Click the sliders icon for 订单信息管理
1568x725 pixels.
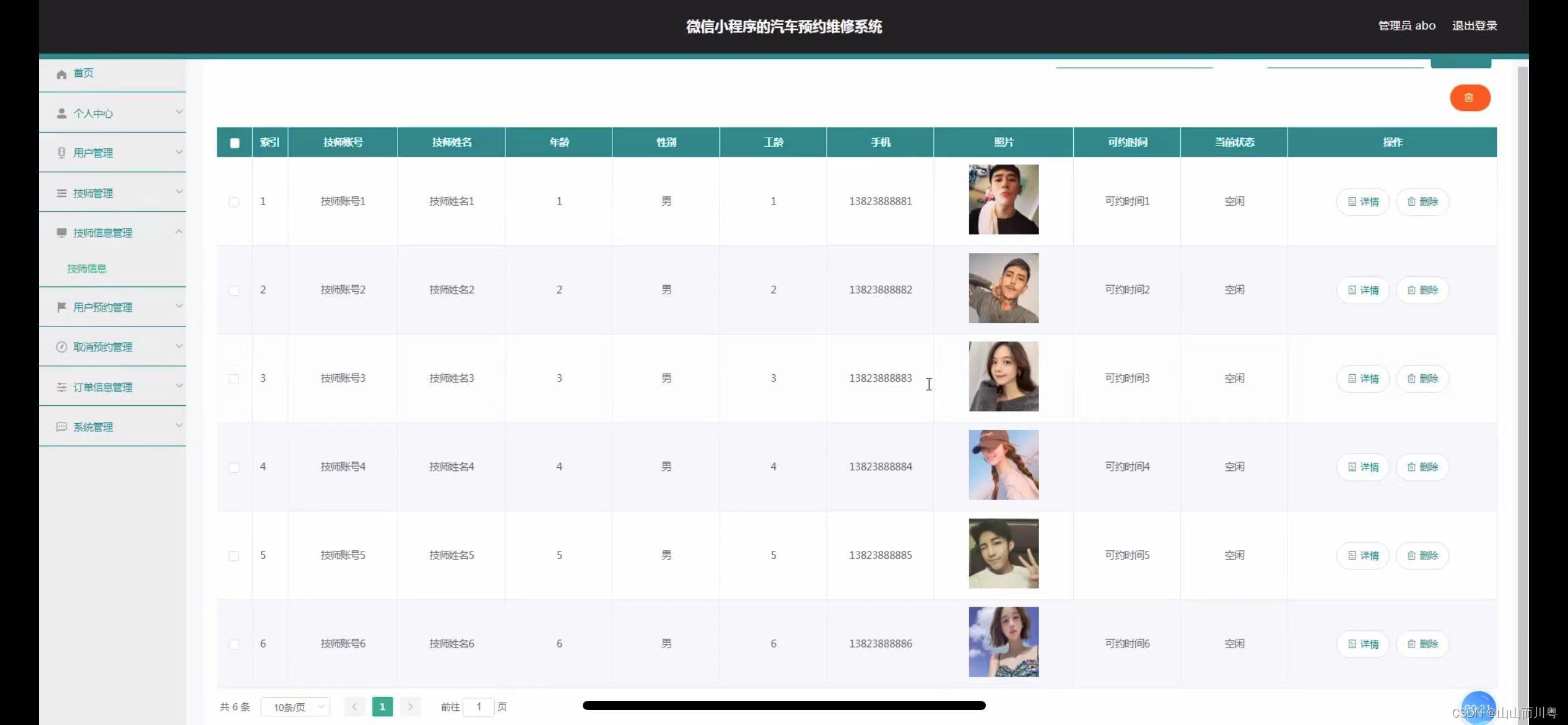61,387
